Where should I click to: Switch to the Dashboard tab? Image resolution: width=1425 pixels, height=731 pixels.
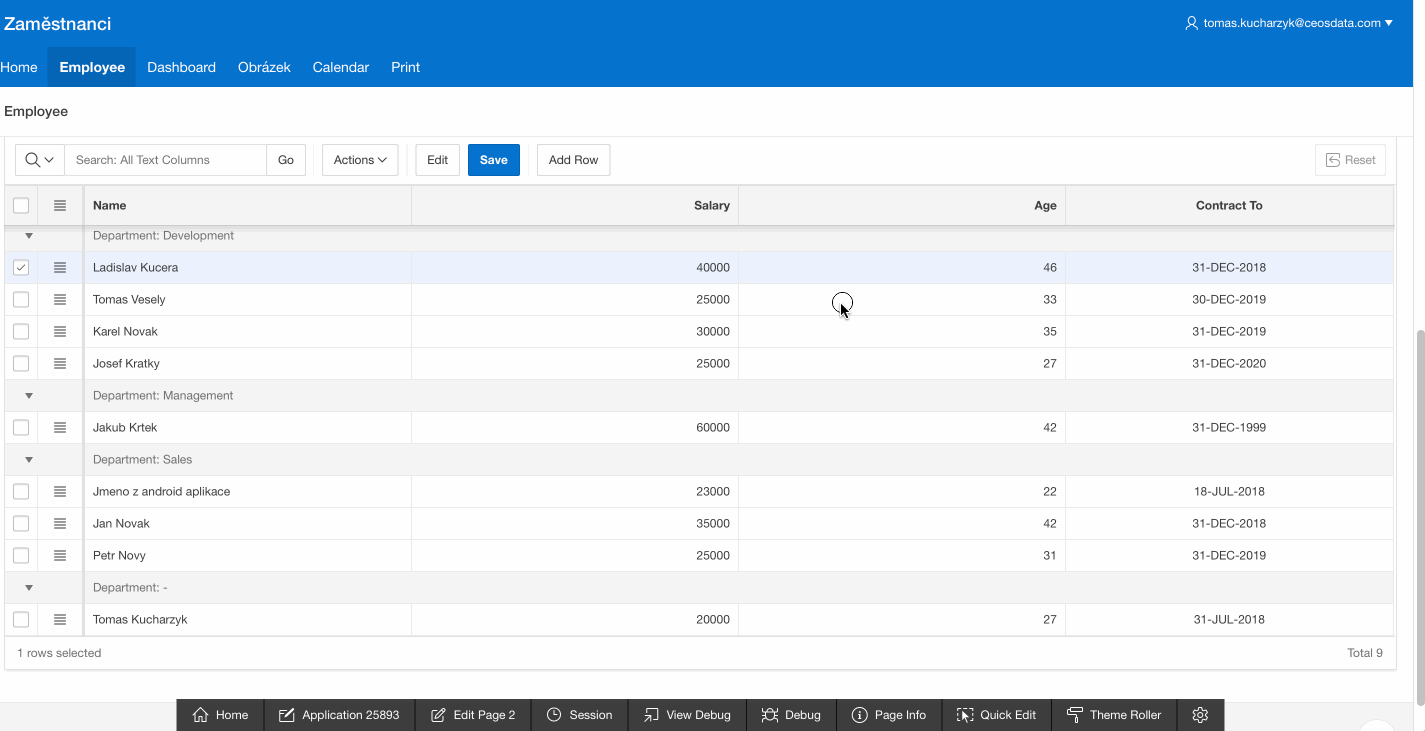[181, 67]
